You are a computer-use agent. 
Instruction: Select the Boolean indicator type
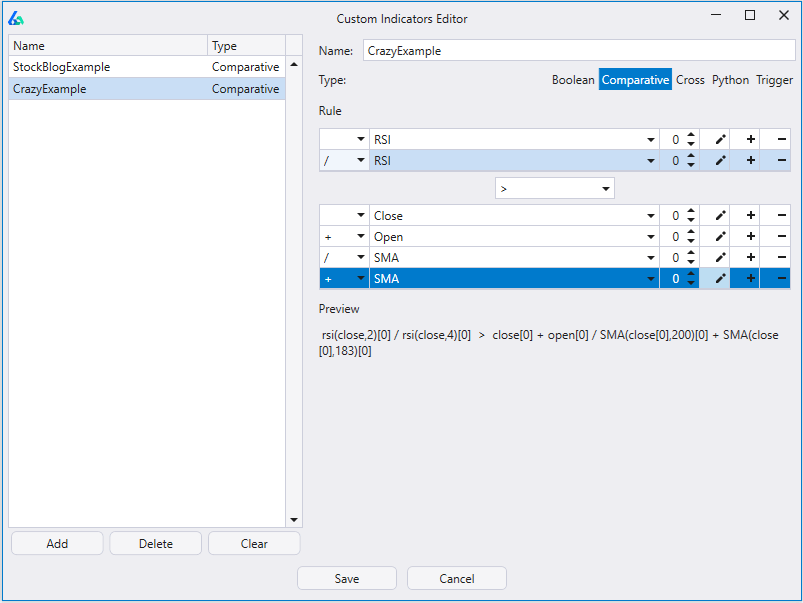click(572, 80)
